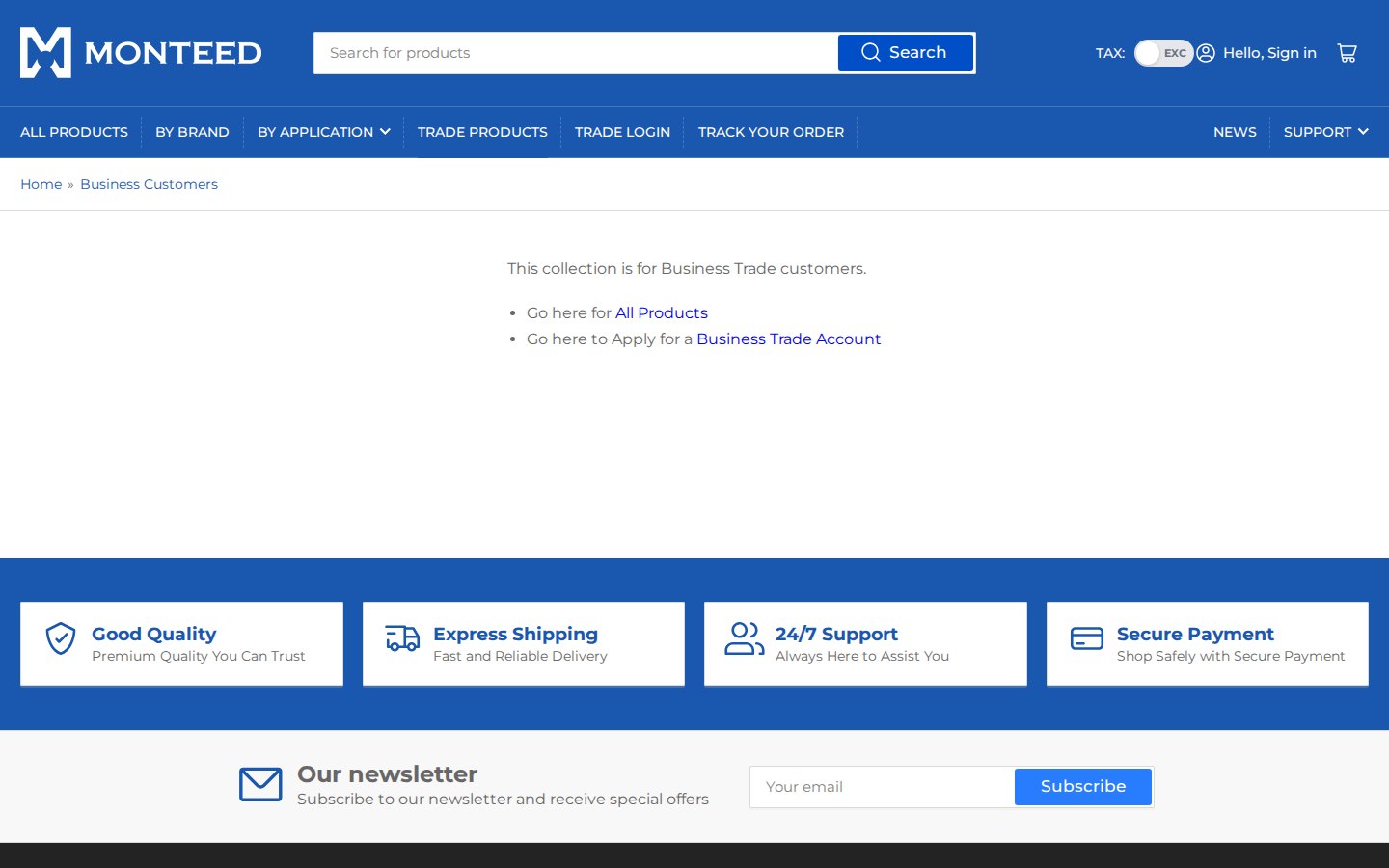Click the Your email field
Screen dimensions: 1389x868
pos(883,787)
